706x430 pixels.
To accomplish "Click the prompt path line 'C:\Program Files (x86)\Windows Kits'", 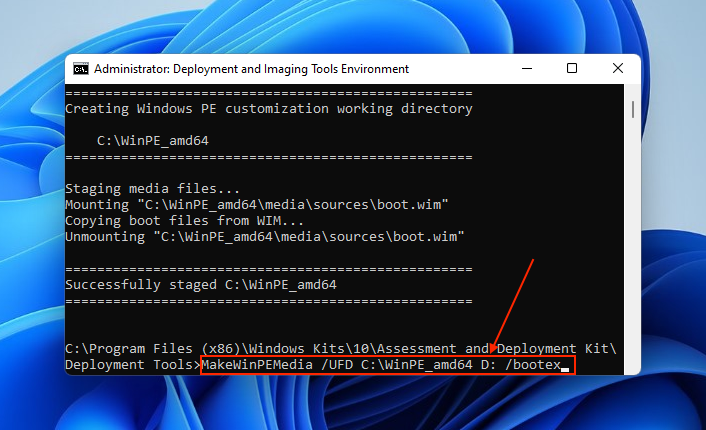I will (x=341, y=349).
